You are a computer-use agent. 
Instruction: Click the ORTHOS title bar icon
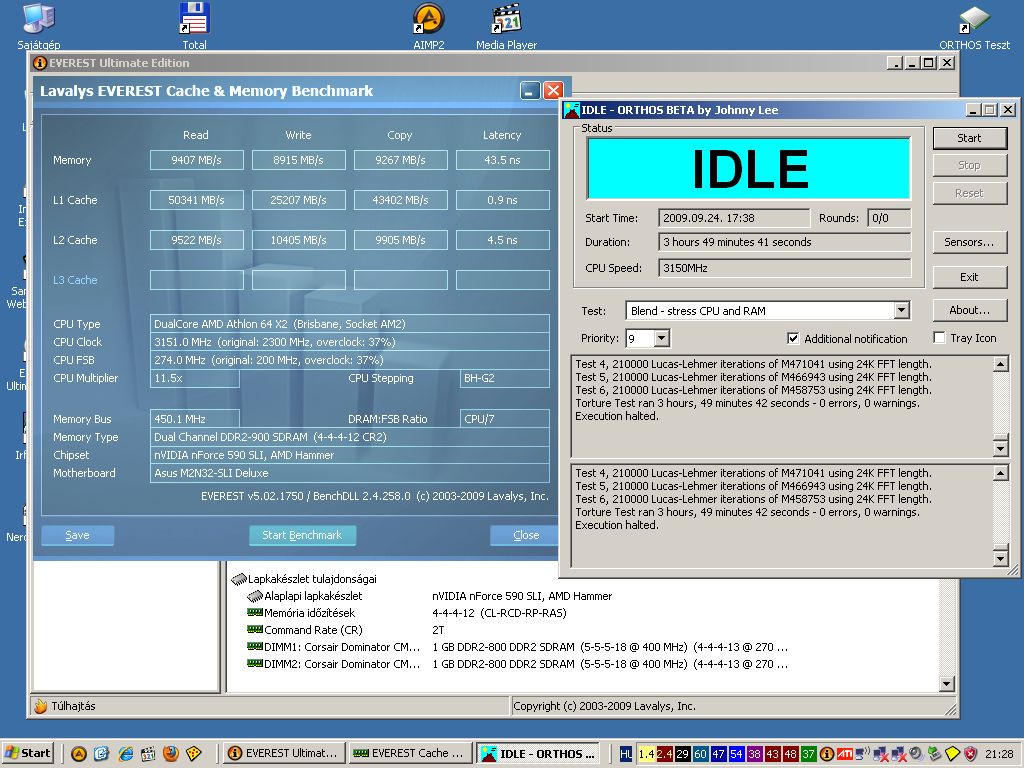pos(572,110)
